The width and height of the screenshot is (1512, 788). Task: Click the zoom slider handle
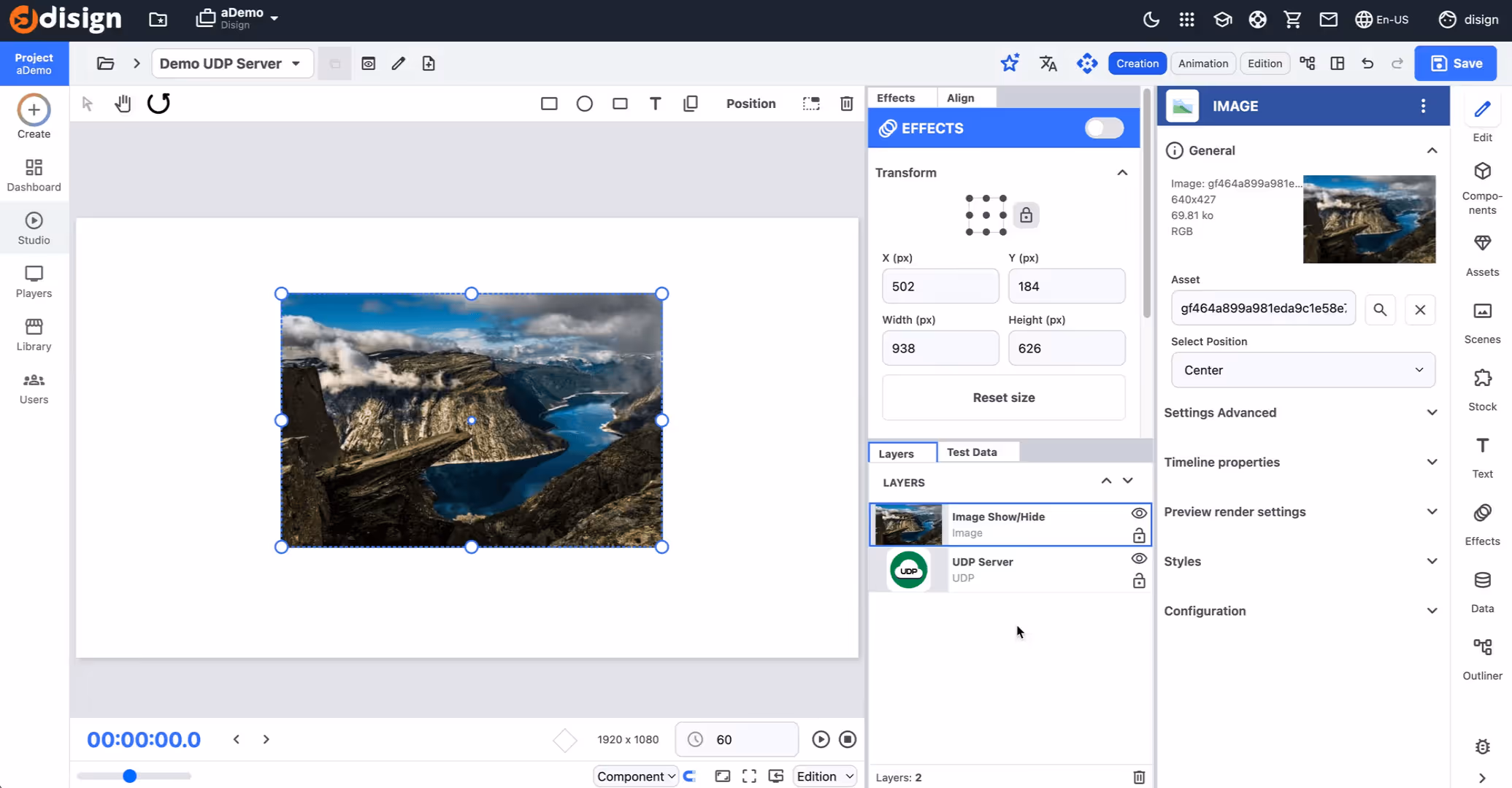[x=129, y=776]
